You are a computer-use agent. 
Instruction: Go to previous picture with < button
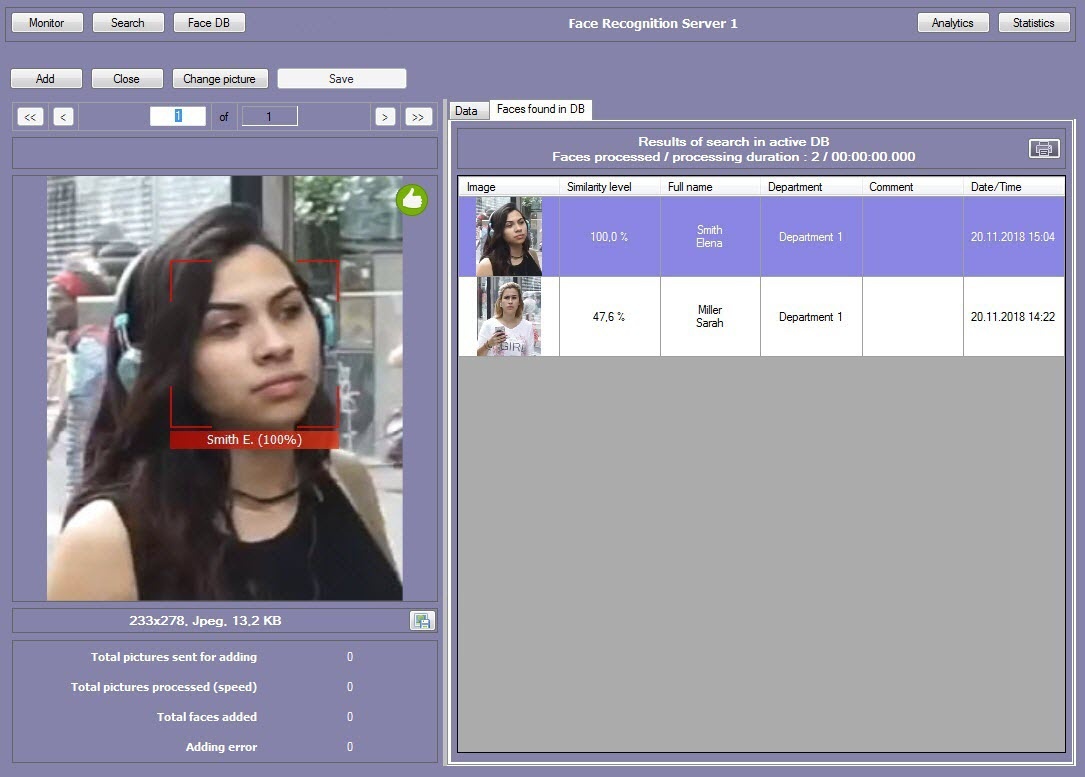click(x=63, y=117)
